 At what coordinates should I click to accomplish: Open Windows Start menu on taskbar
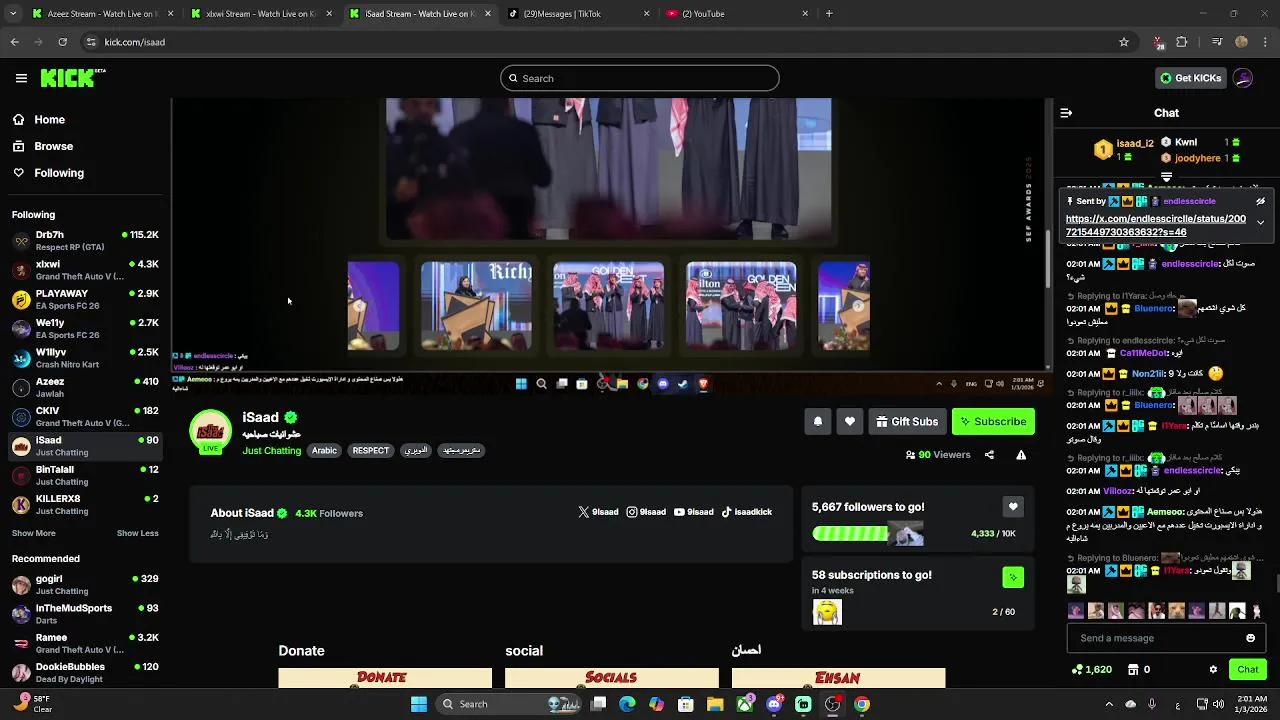pos(419,704)
